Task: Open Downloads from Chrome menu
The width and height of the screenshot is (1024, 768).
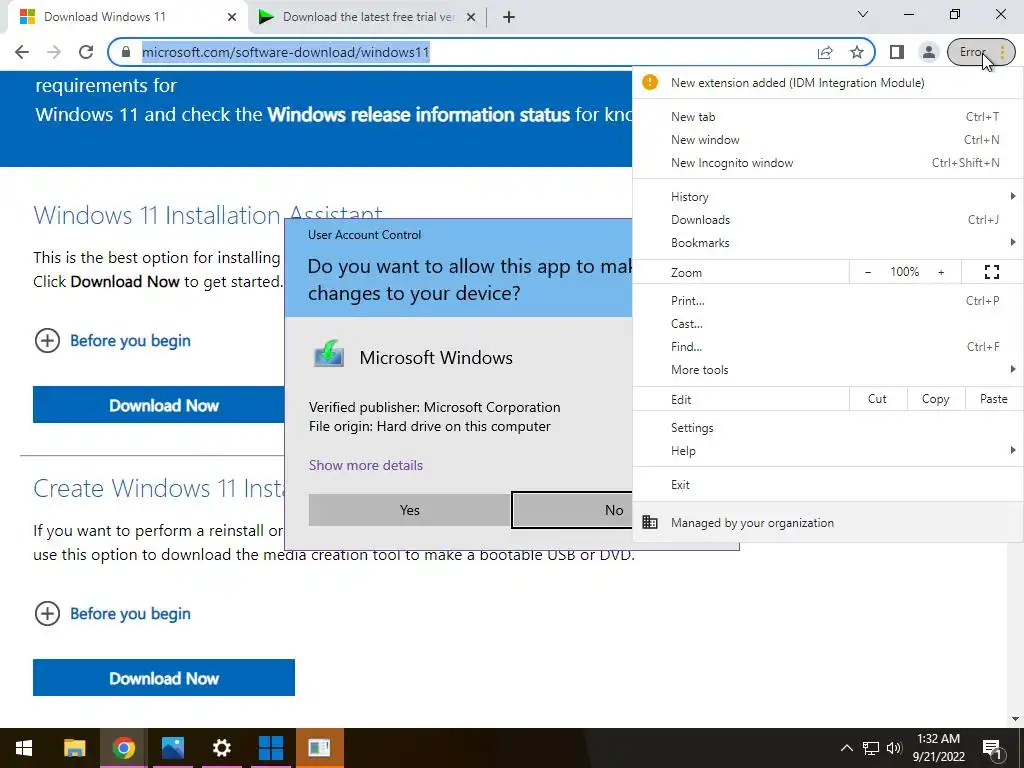Action: (x=827, y=219)
